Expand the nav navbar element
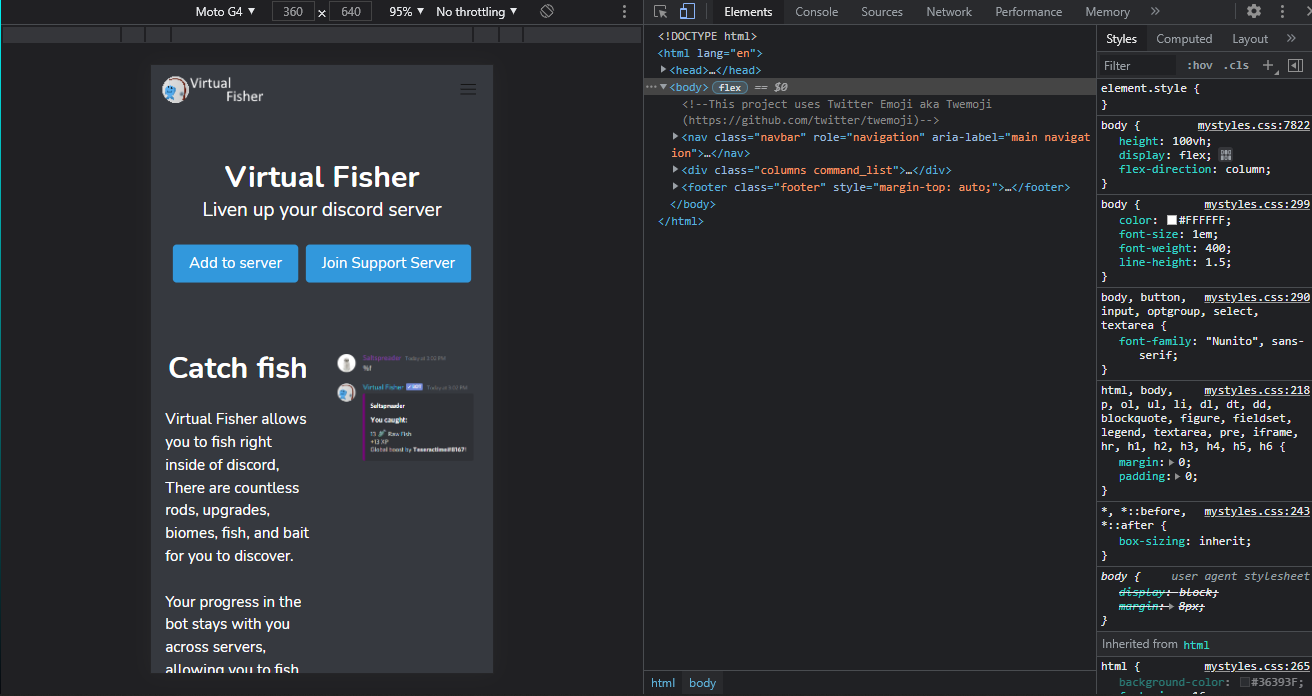 click(676, 137)
